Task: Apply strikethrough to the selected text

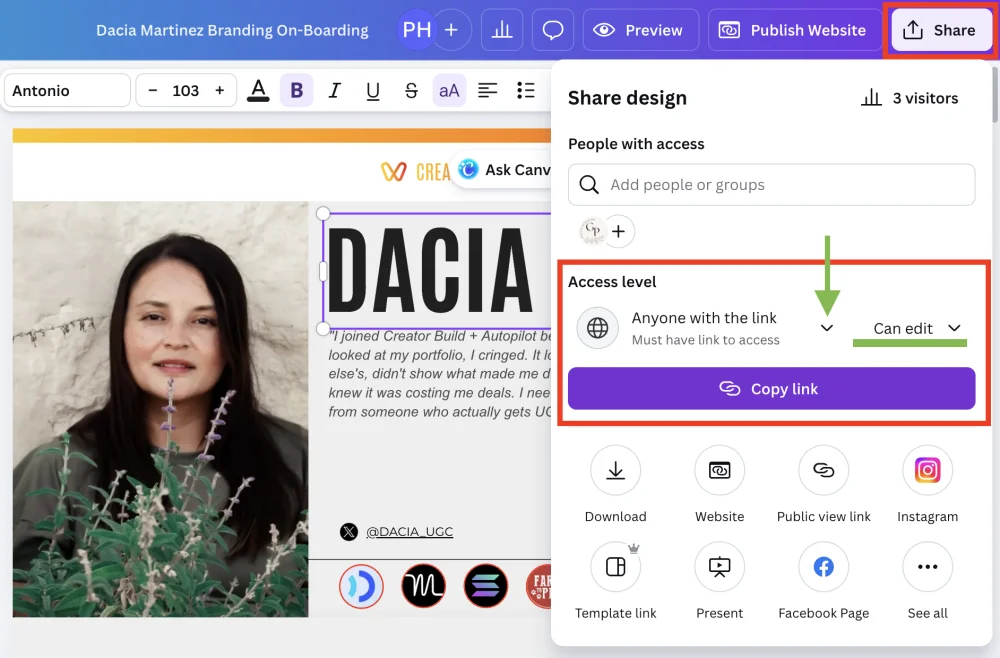Action: click(411, 90)
